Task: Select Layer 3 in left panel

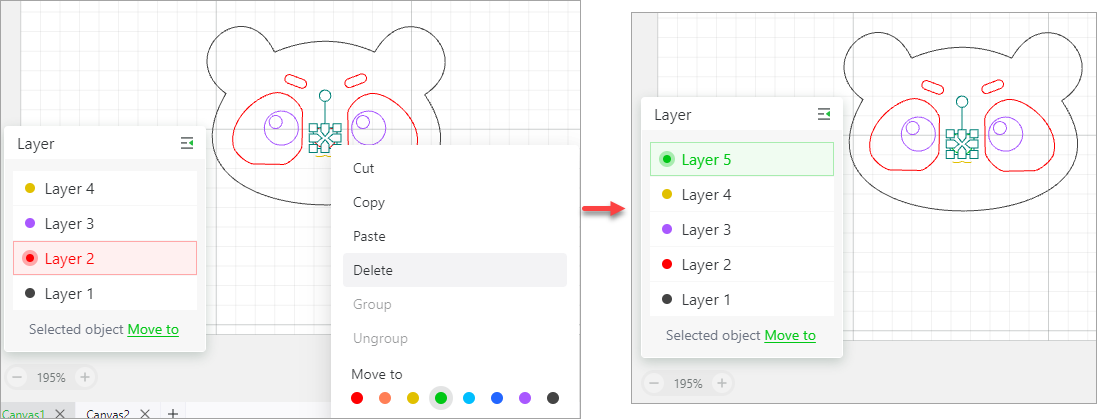Action: 105,224
